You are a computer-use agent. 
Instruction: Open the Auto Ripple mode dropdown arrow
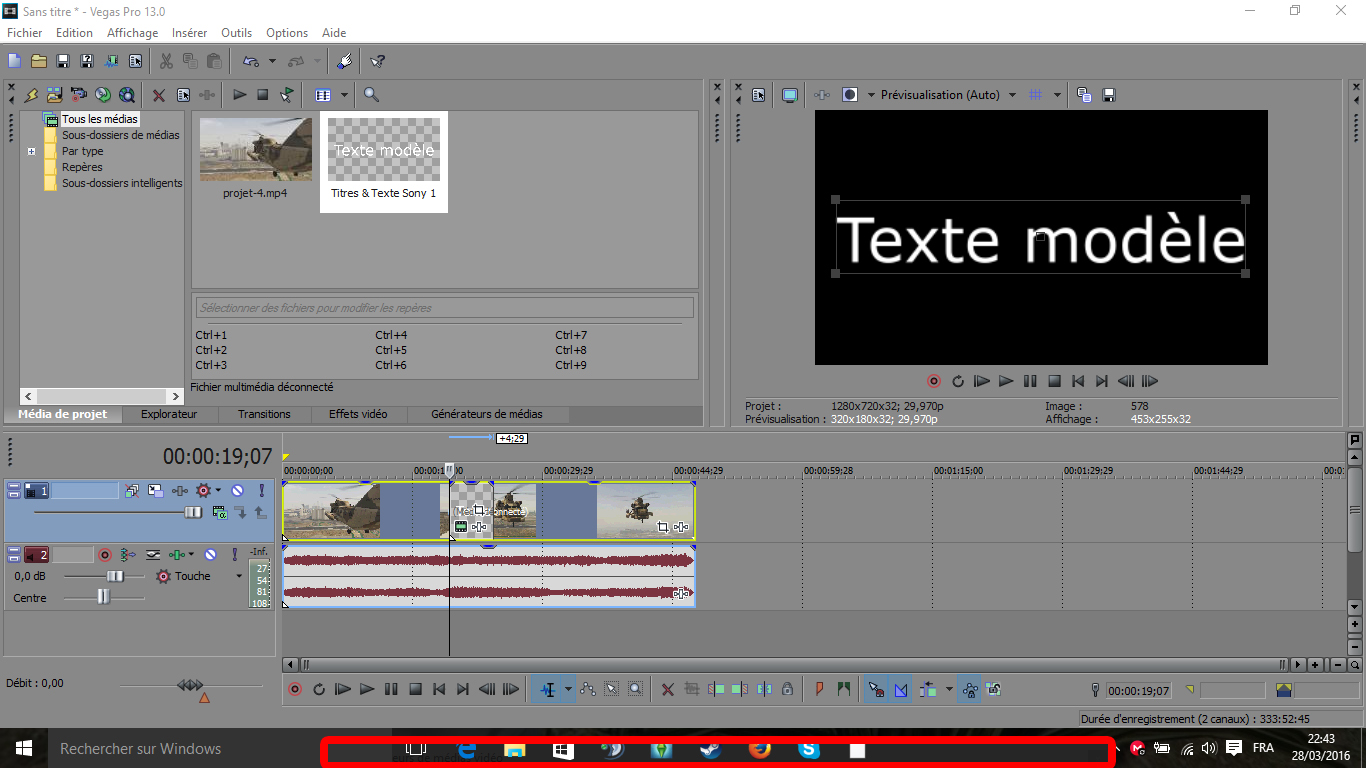point(949,689)
